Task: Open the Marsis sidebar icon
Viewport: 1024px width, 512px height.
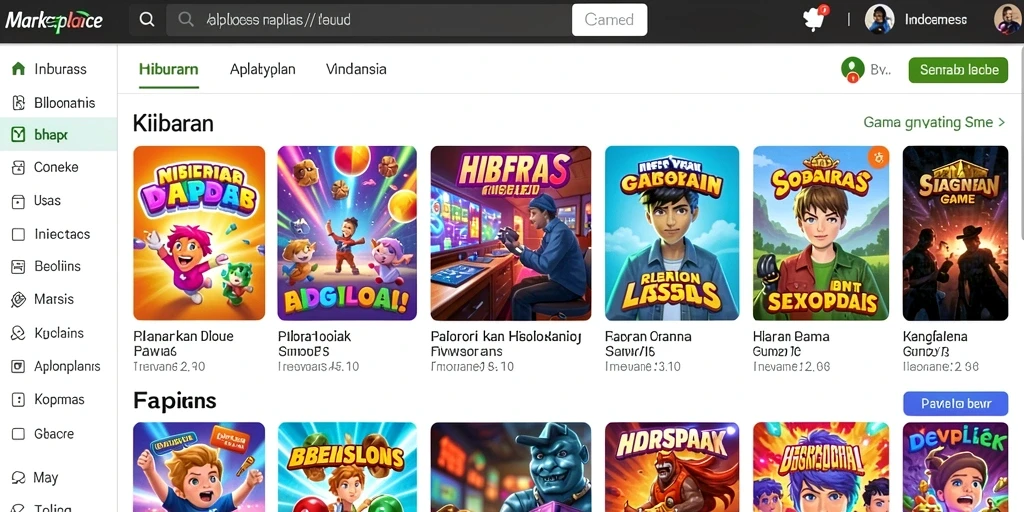Action: [x=18, y=300]
